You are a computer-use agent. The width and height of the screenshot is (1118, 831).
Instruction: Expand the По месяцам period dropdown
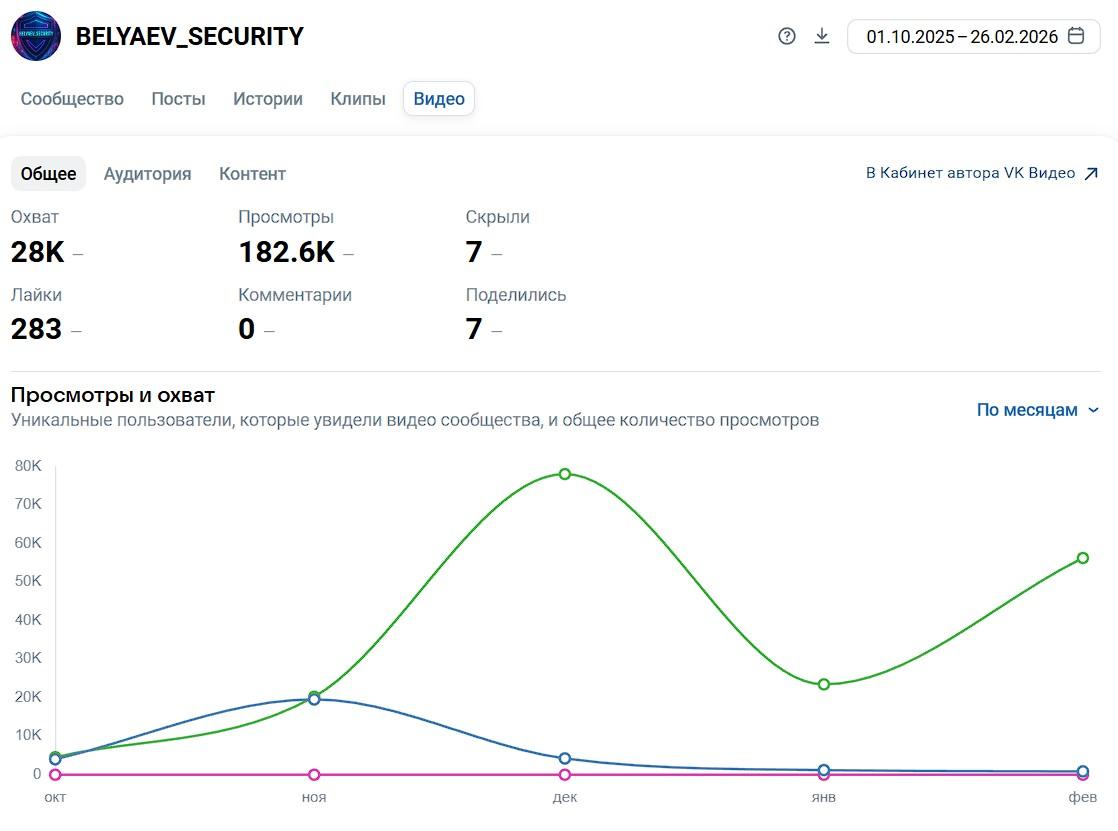point(1037,410)
